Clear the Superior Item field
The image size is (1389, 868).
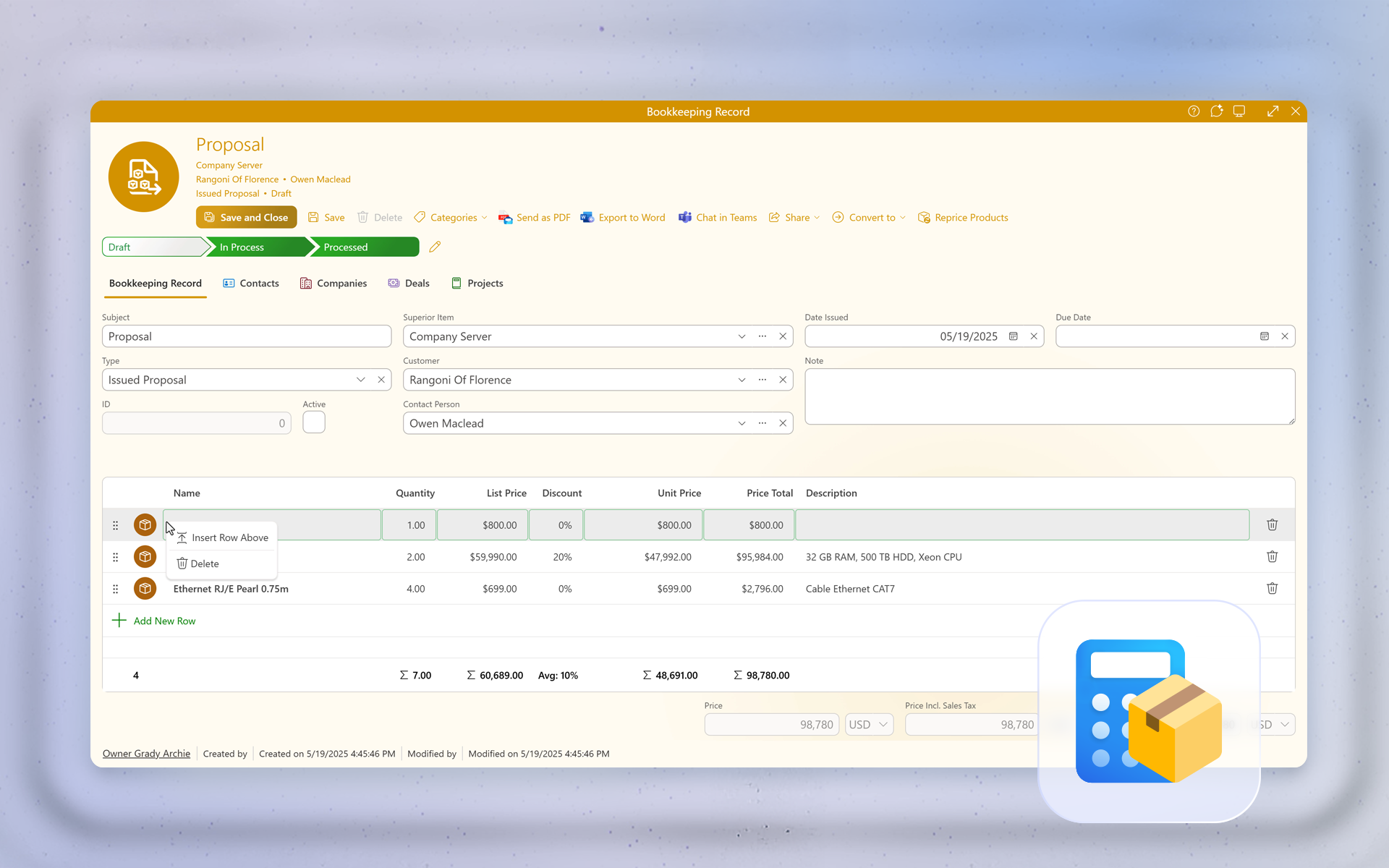coord(783,336)
